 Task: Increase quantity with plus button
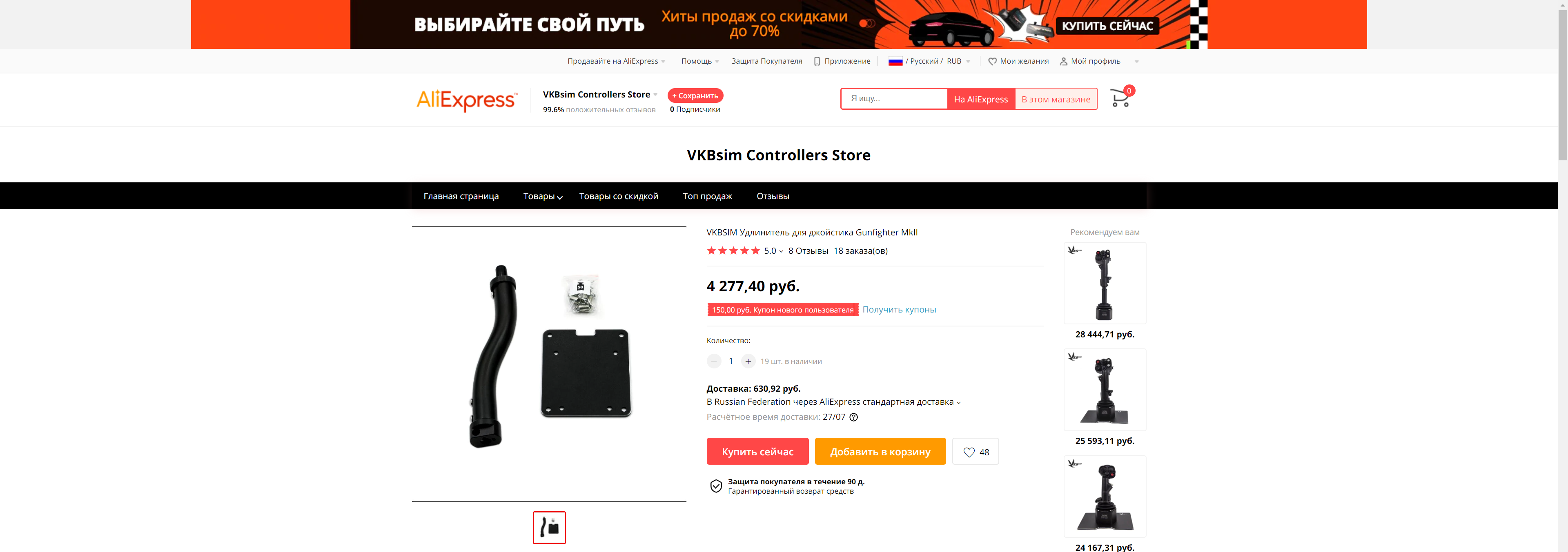[748, 361]
